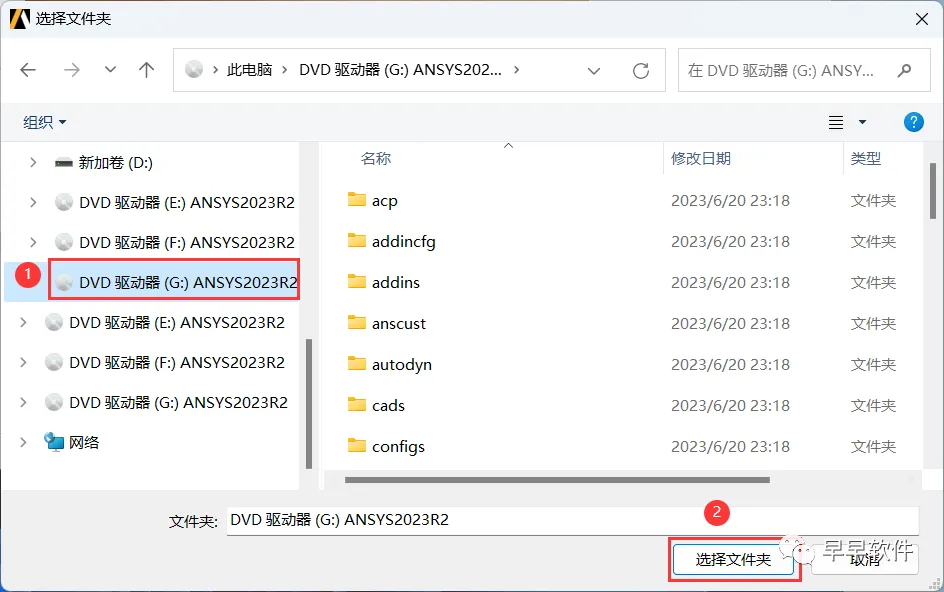
Task: Expand the lower DVD drive (G:) node
Action: click(23, 402)
